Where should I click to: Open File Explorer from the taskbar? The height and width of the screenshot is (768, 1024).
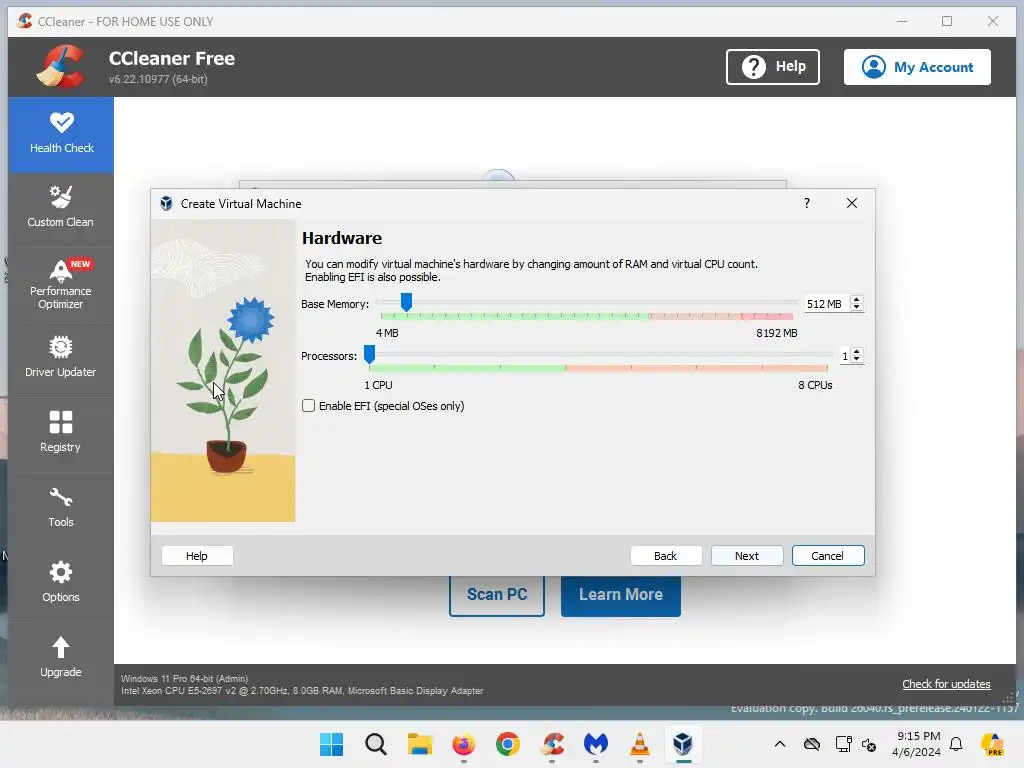point(420,744)
